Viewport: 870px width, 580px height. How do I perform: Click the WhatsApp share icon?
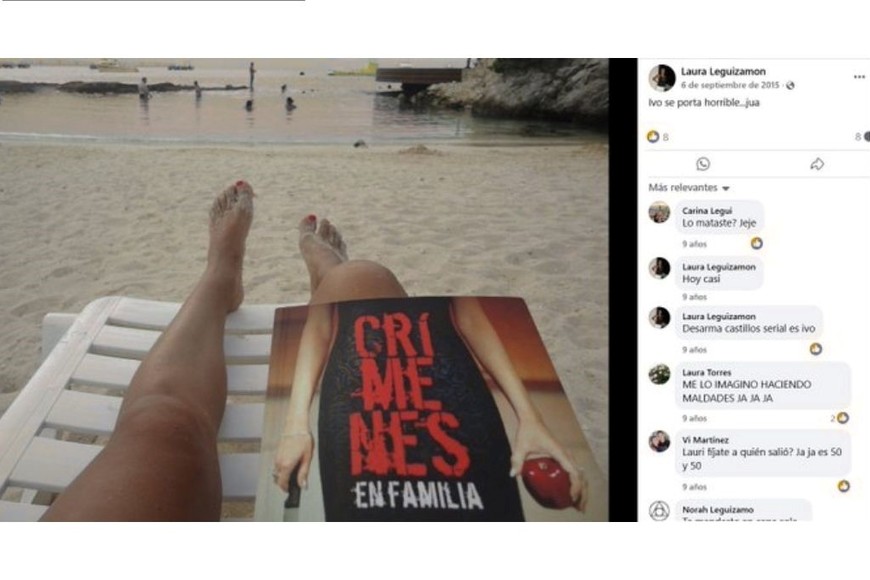(703, 164)
